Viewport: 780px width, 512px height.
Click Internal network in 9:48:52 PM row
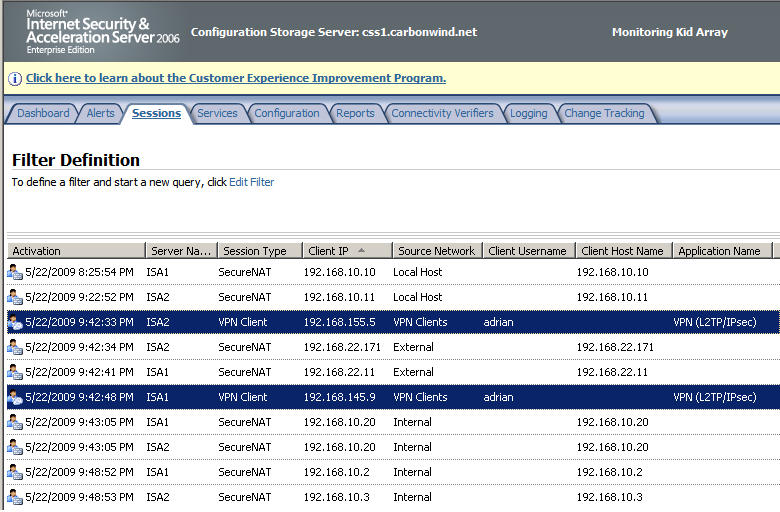coord(412,472)
